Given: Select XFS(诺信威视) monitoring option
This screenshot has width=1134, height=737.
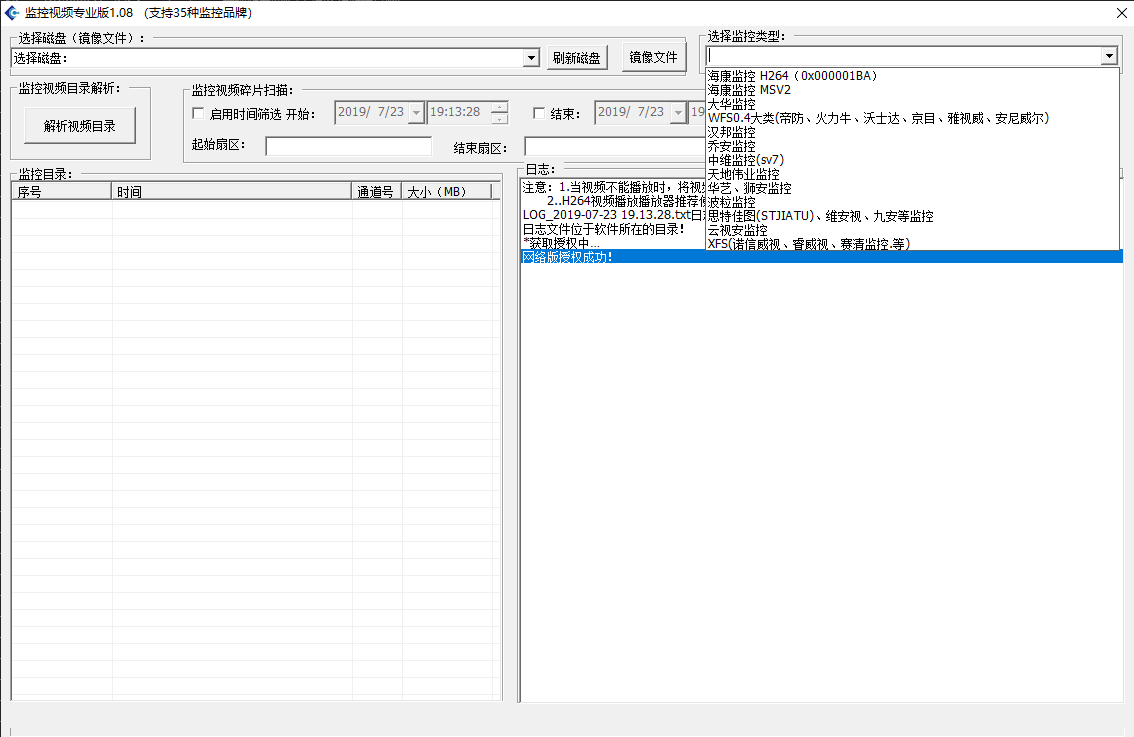Looking at the screenshot, I should pyautogui.click(x=913, y=244).
